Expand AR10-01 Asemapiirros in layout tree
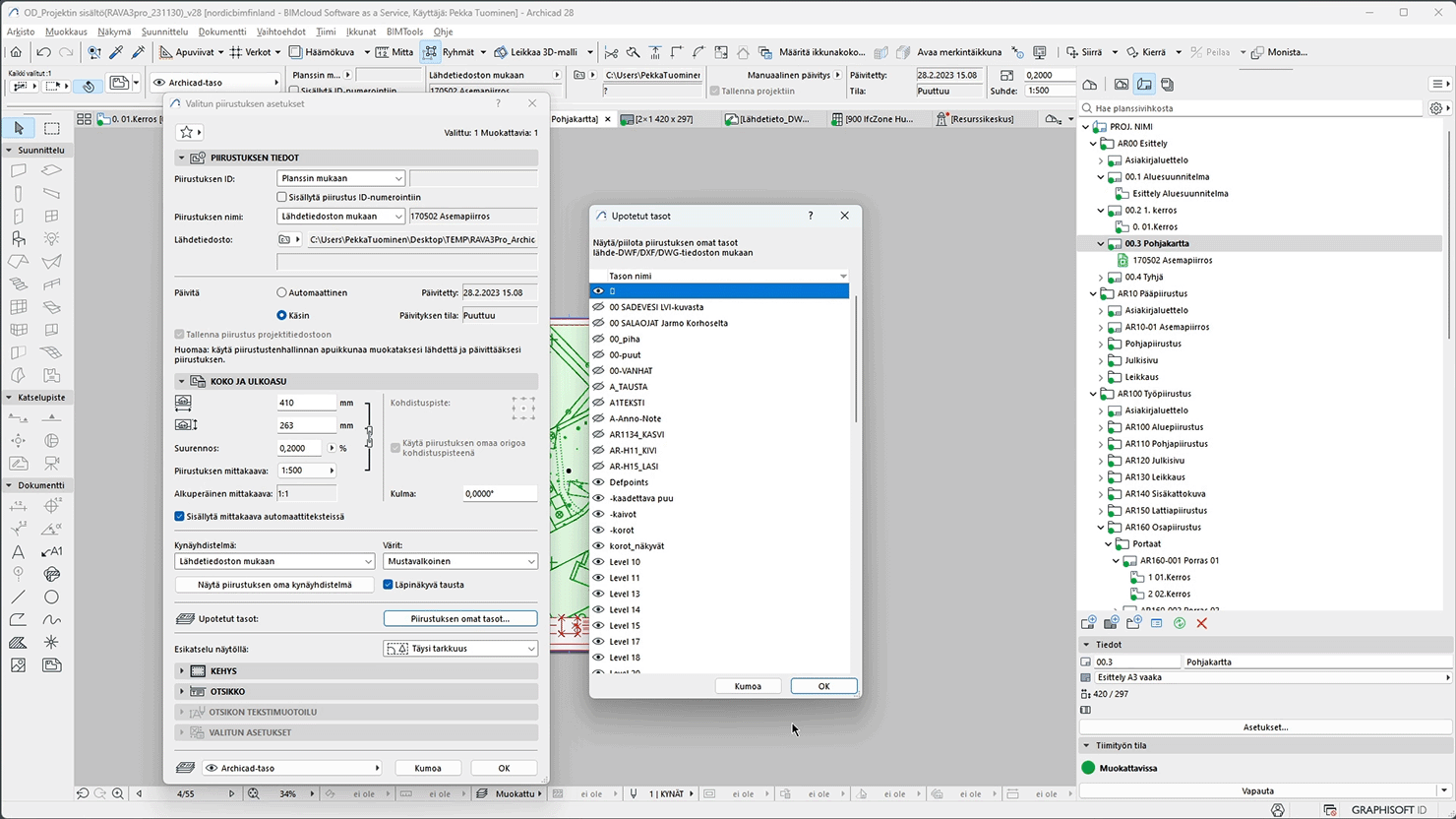This screenshot has height=819, width=1456. pos(1101,327)
